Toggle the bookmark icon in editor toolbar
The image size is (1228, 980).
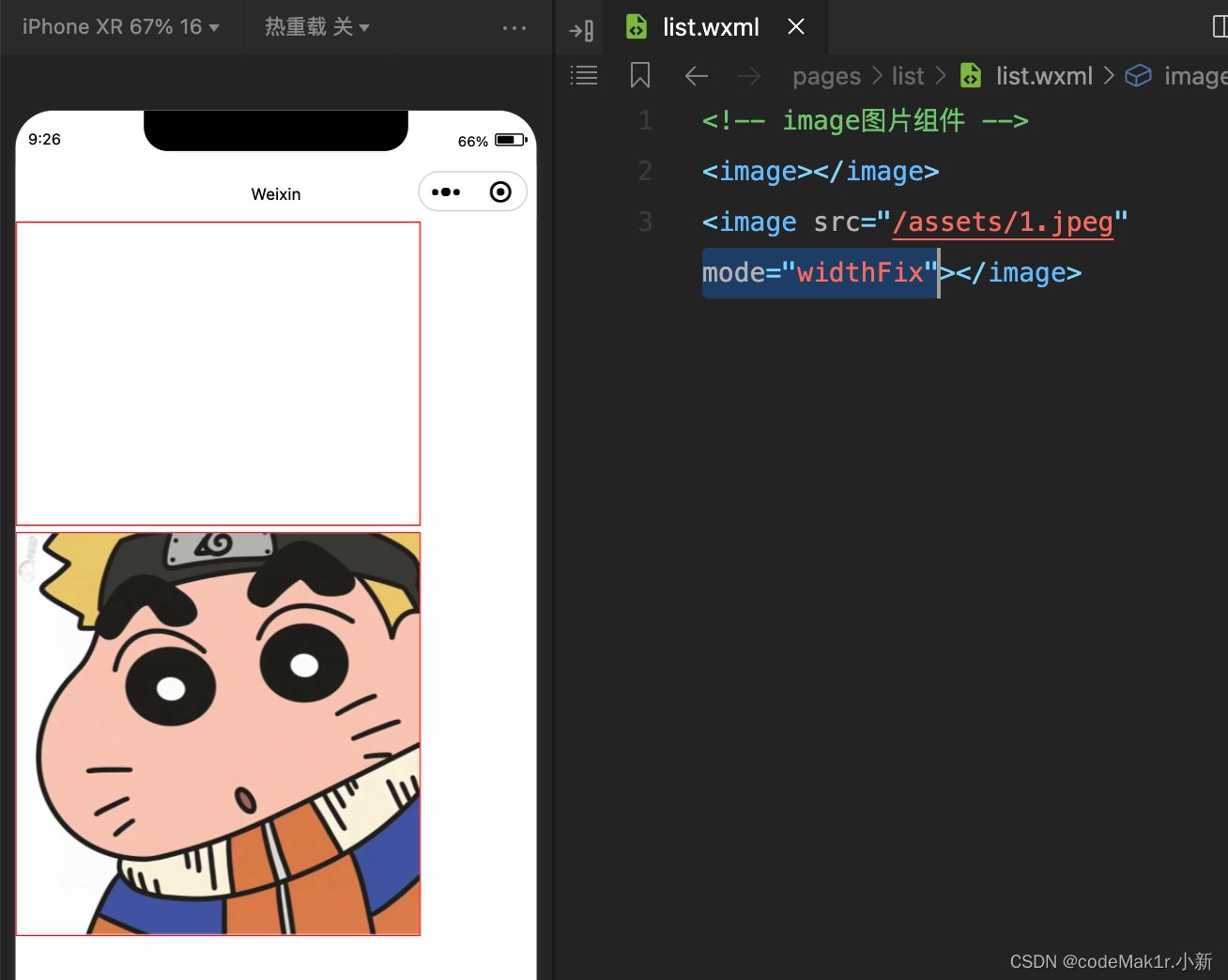pos(640,75)
